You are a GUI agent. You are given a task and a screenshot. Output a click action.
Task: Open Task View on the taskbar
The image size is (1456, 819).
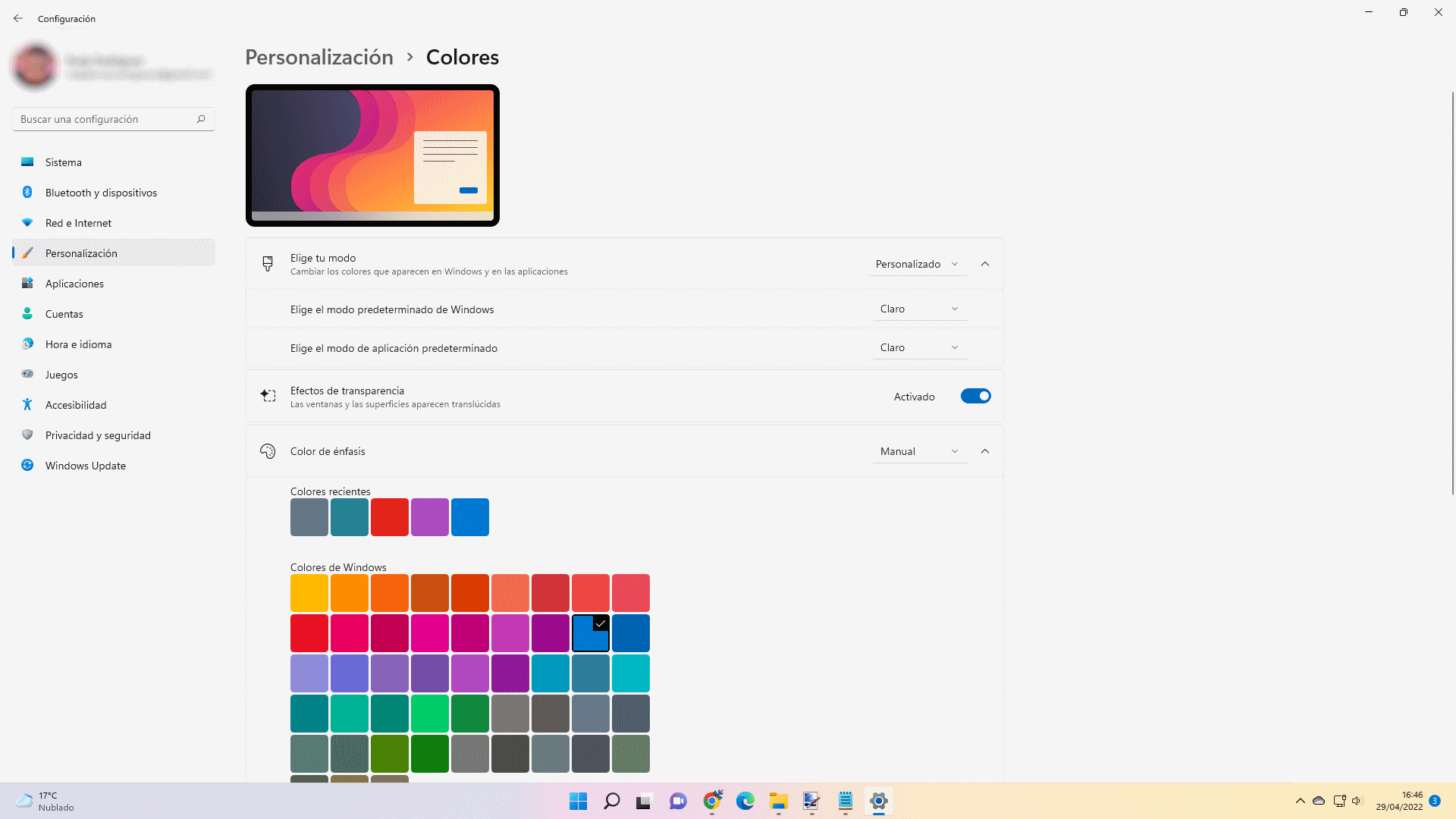(644, 802)
